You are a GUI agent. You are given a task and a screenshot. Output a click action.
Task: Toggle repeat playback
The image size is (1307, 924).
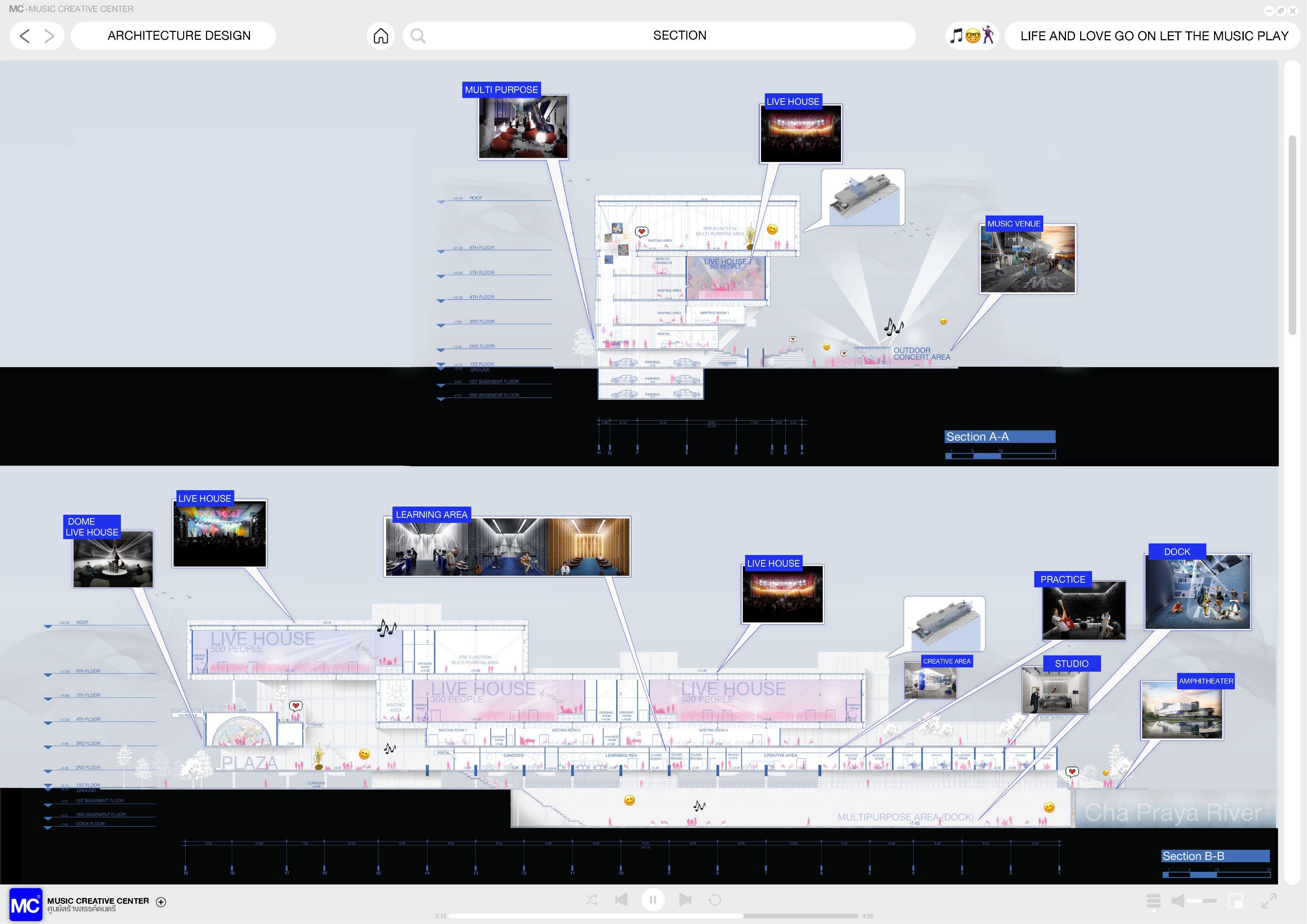tap(715, 899)
